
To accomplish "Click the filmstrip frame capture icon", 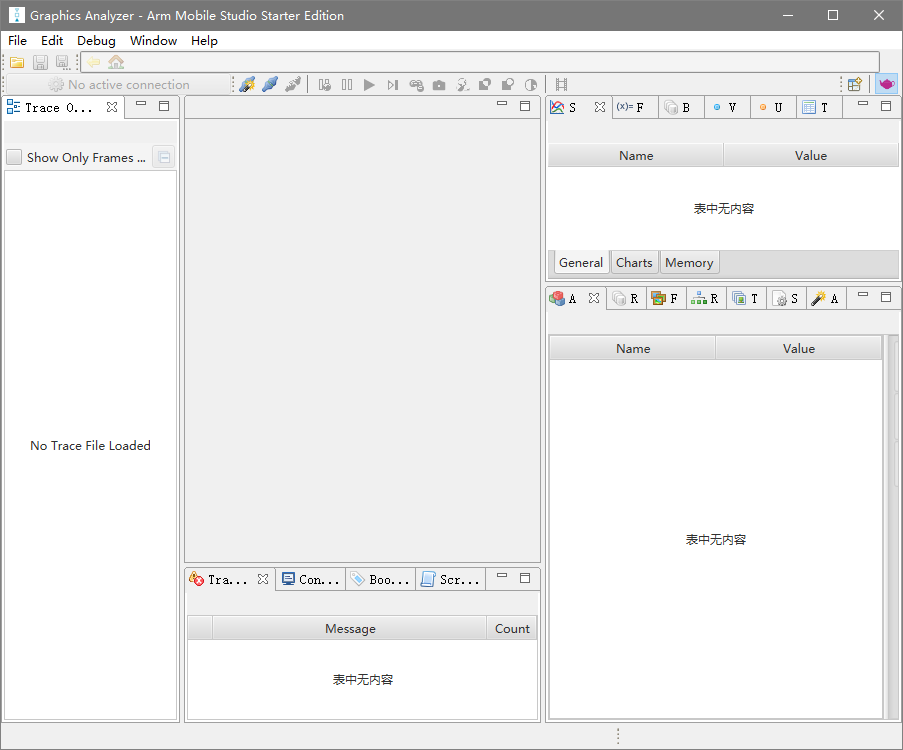I will (561, 85).
